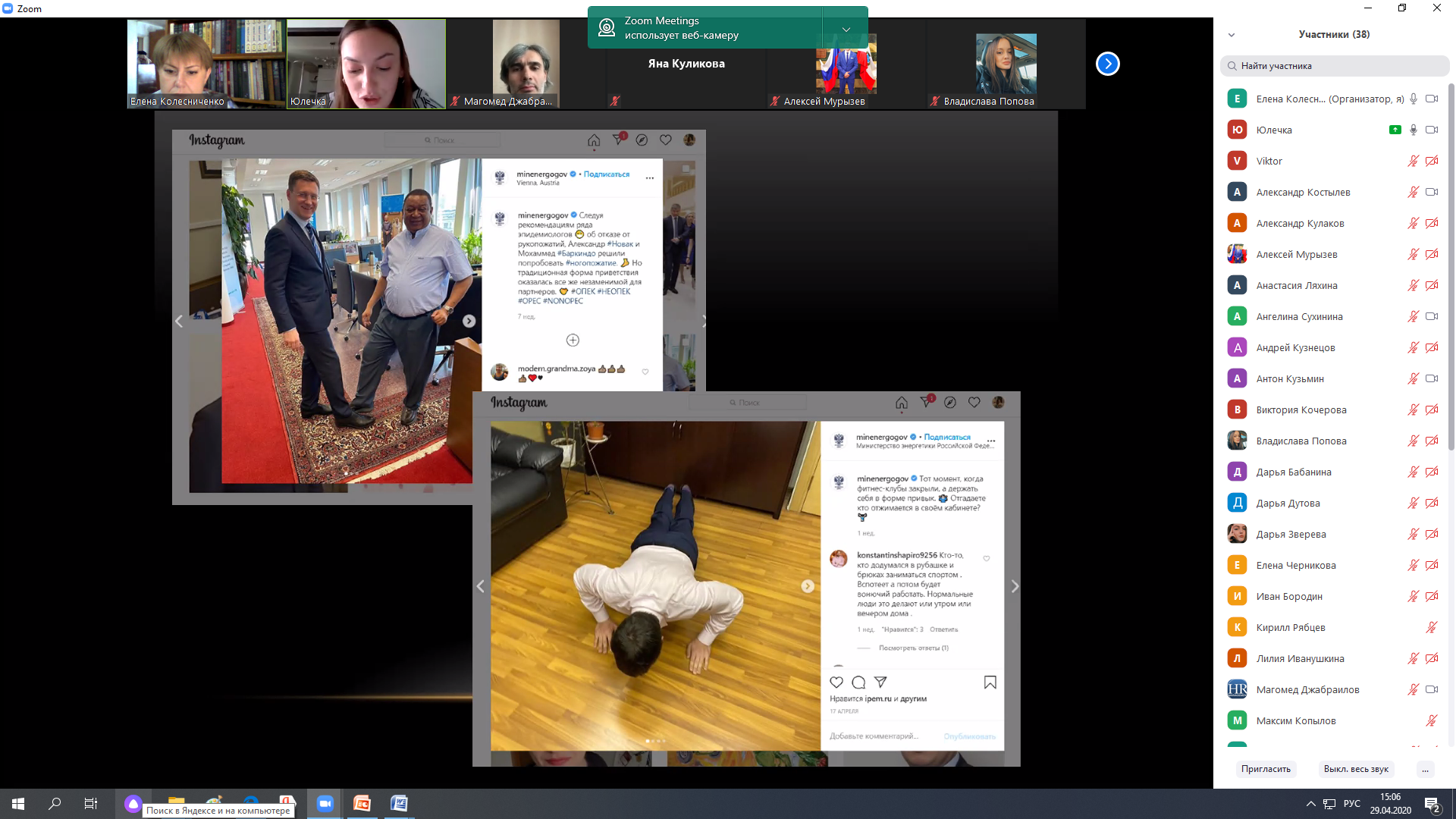The width and height of the screenshot is (1456, 819).
Task: Click the Alice assistant taskbar icon
Action: pos(133,804)
